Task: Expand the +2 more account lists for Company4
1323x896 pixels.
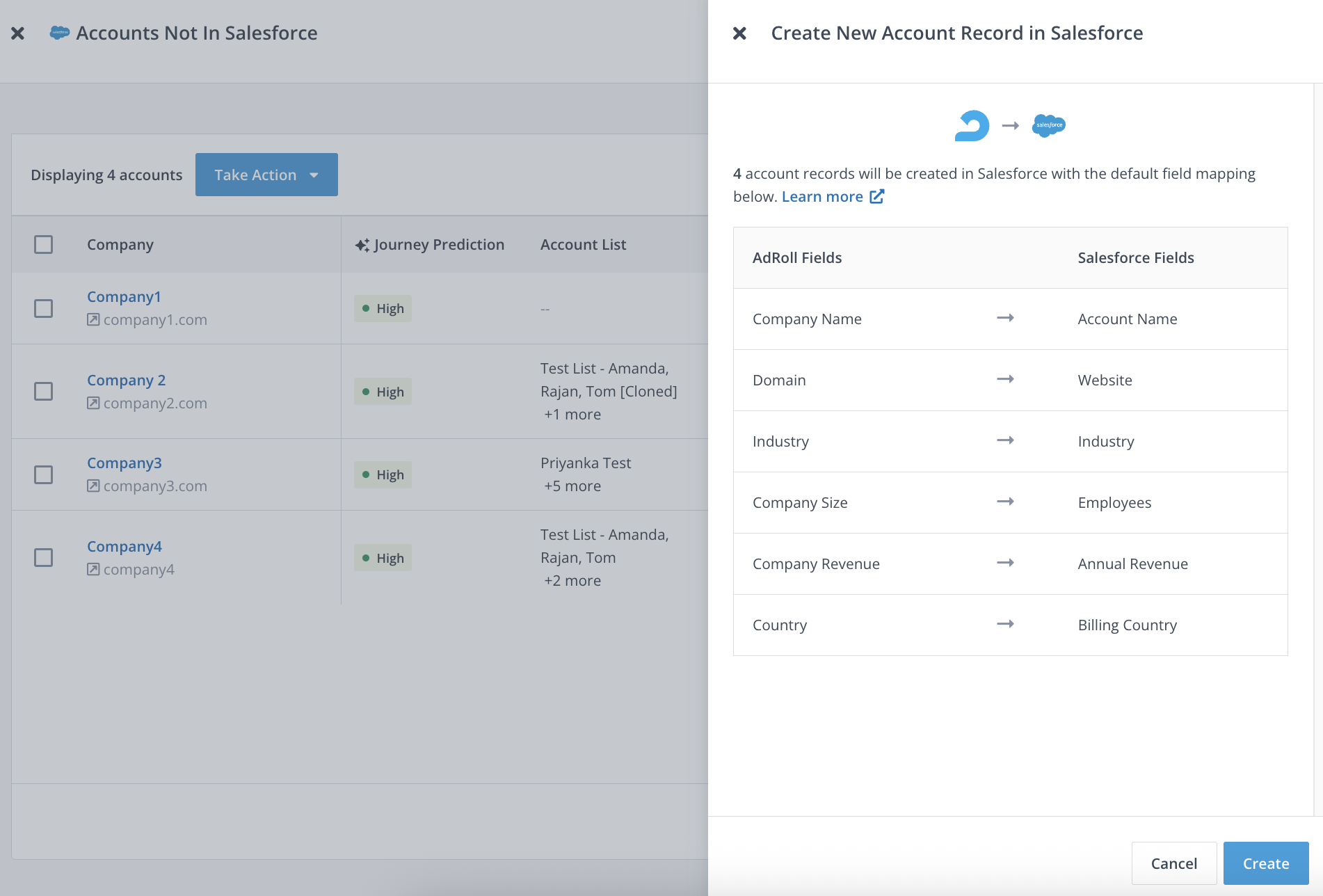Action: [572, 581]
